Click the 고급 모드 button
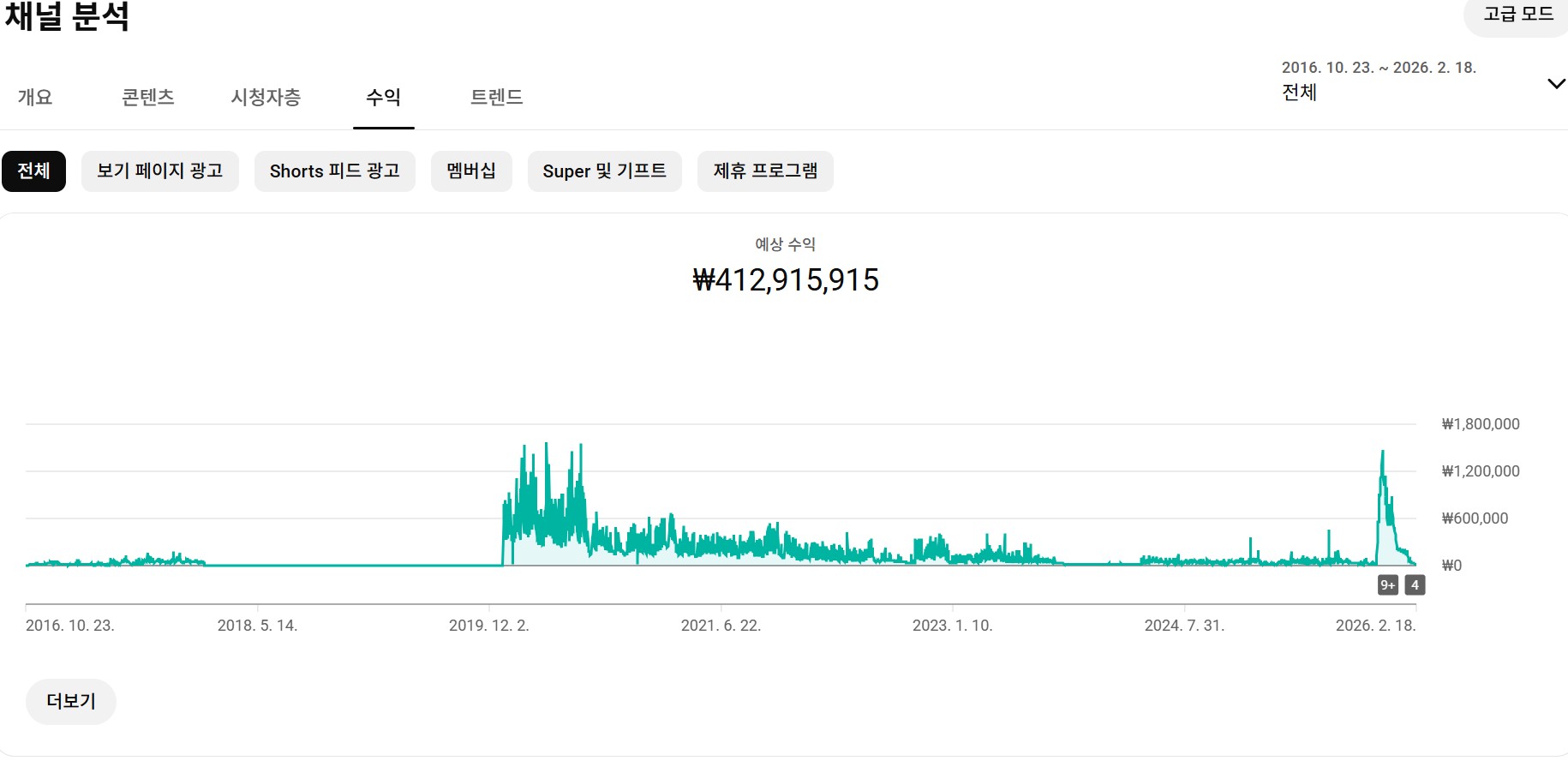This screenshot has width=1568, height=773. (x=1517, y=15)
